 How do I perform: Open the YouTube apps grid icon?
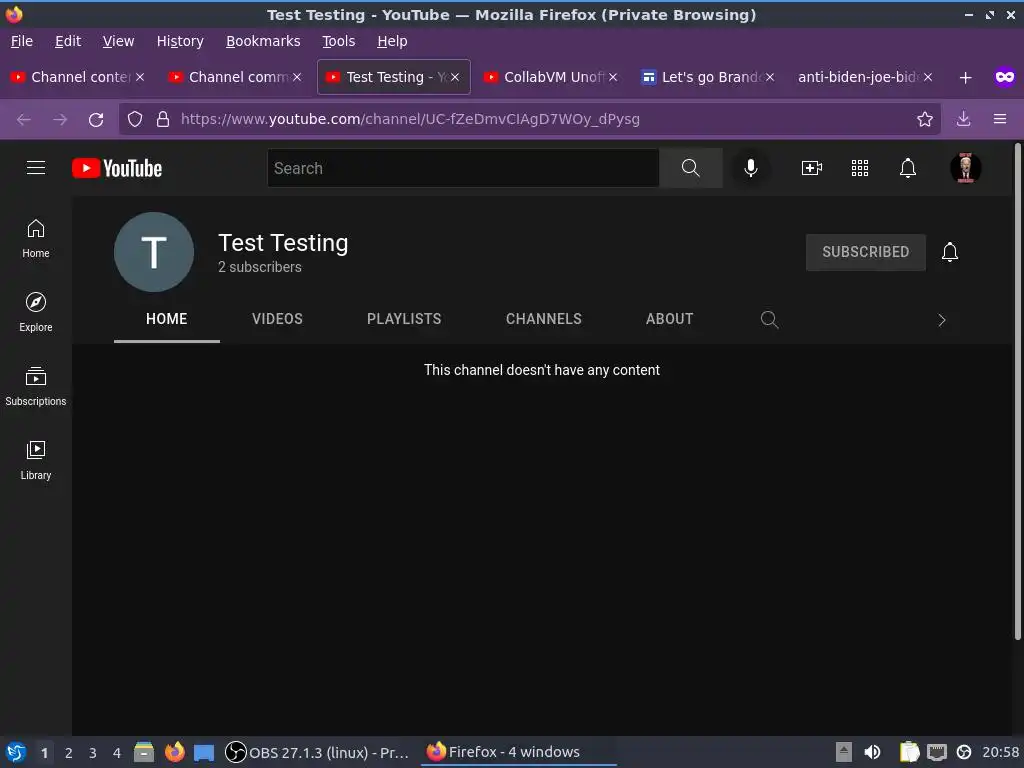coord(860,168)
